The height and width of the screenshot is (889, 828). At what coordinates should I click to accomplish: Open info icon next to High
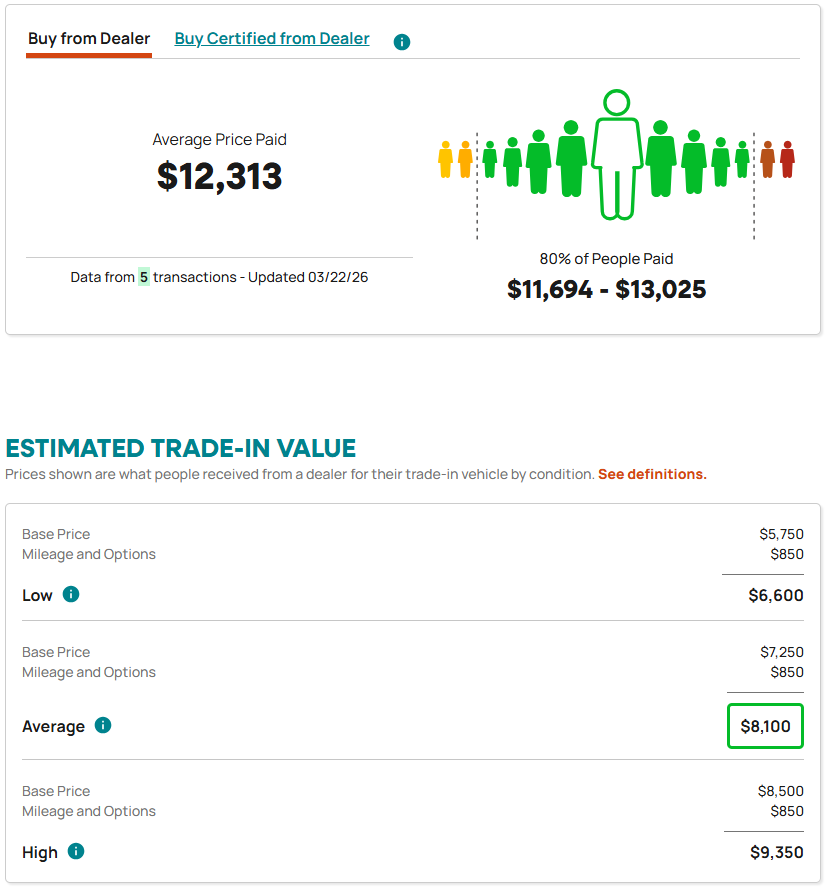[76, 852]
